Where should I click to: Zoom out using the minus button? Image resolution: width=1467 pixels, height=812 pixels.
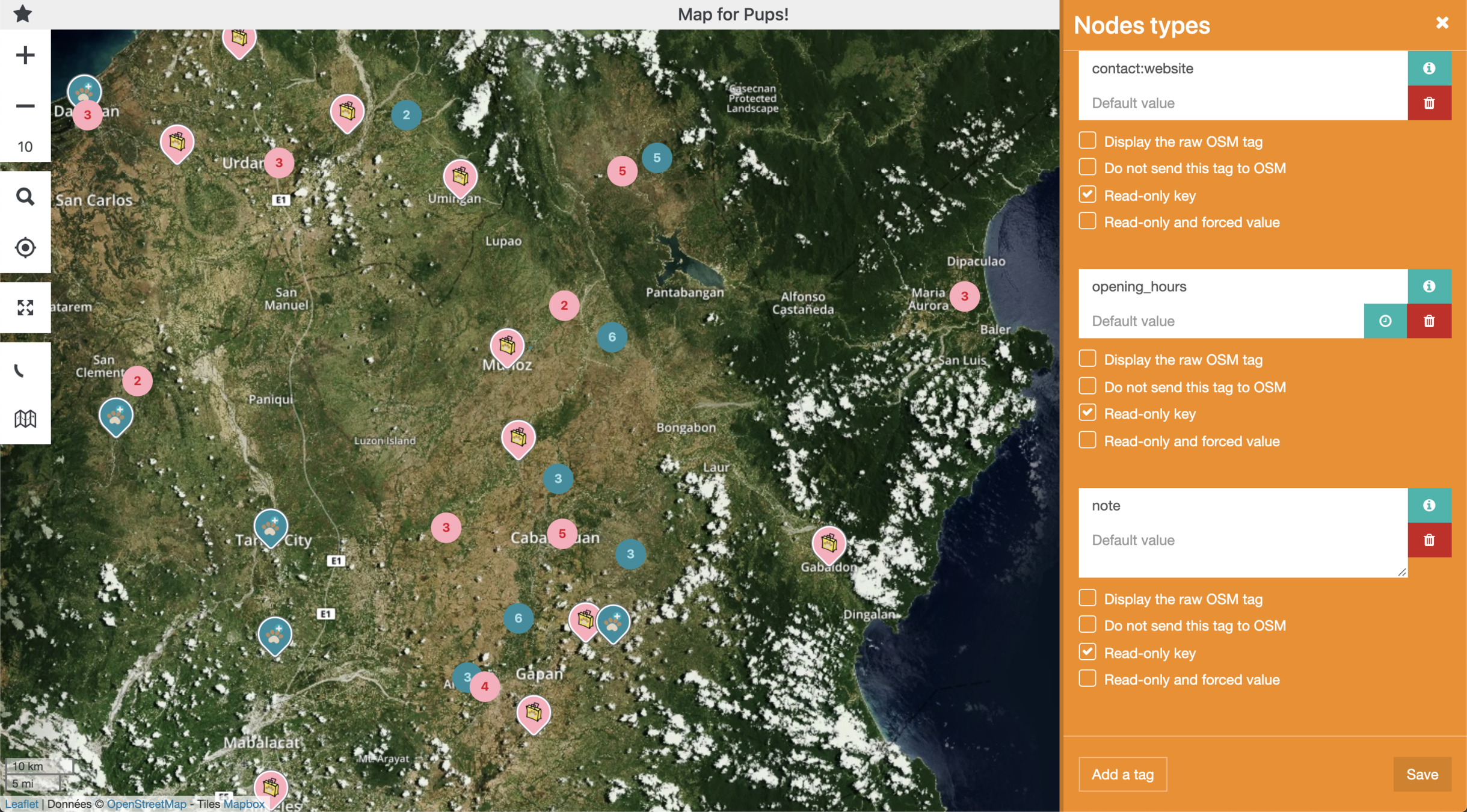coord(25,106)
